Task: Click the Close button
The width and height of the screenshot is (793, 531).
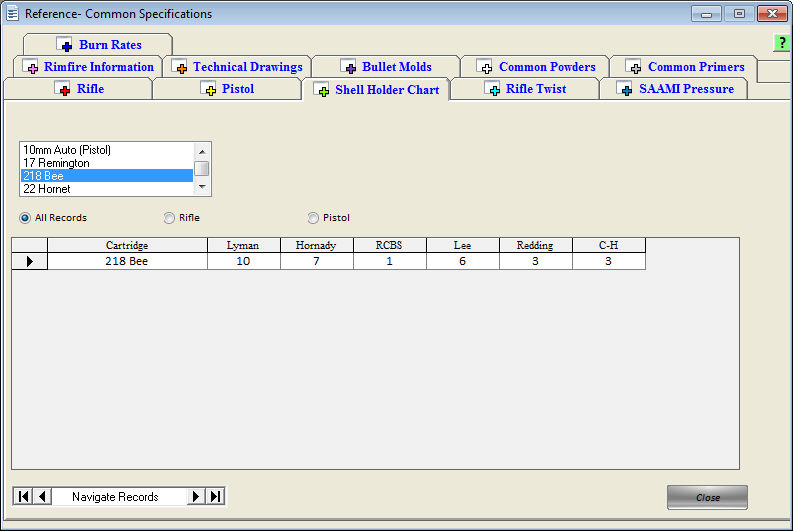Action: pos(707,498)
